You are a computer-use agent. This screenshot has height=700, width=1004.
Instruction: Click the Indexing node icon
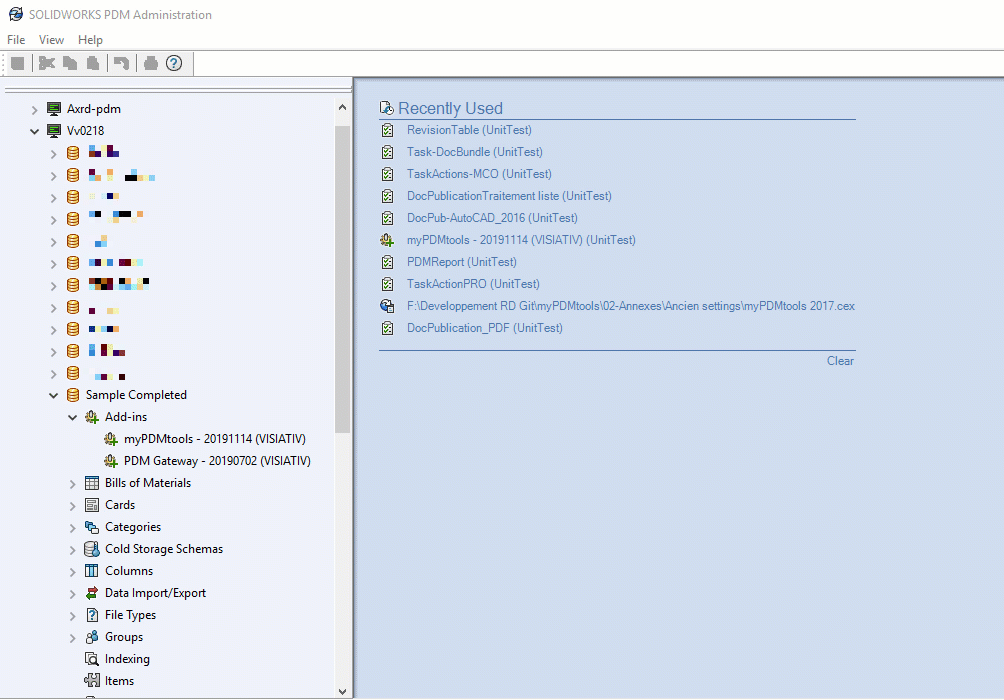tap(92, 659)
